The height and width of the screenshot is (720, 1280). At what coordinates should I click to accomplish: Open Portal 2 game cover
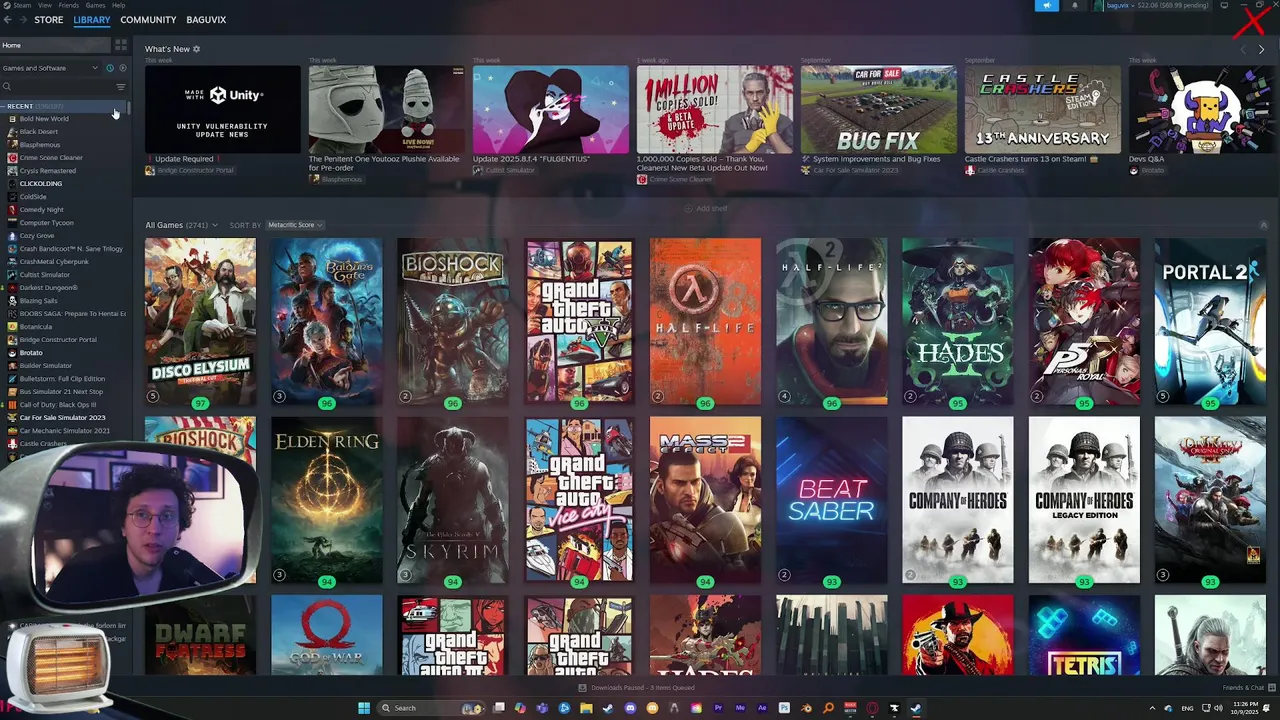tap(1210, 321)
